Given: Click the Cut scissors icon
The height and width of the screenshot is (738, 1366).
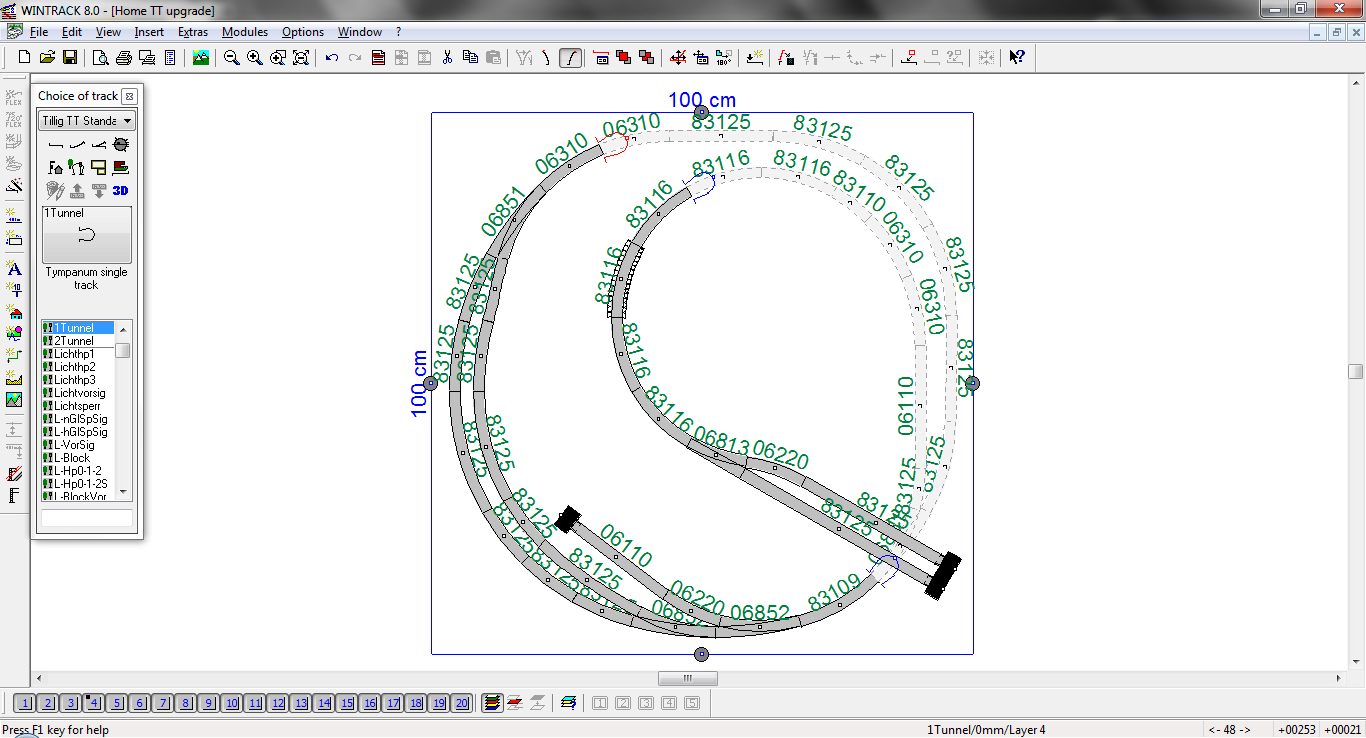Looking at the screenshot, I should tap(447, 58).
